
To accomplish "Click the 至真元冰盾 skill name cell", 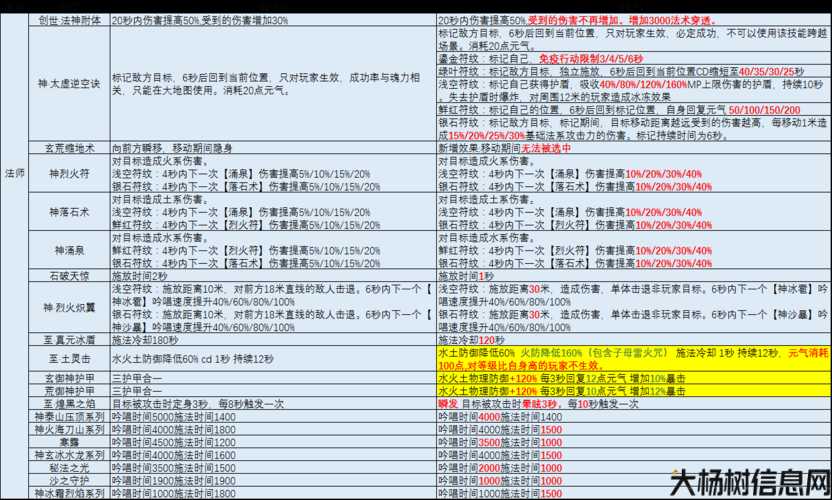I will click(70, 340).
